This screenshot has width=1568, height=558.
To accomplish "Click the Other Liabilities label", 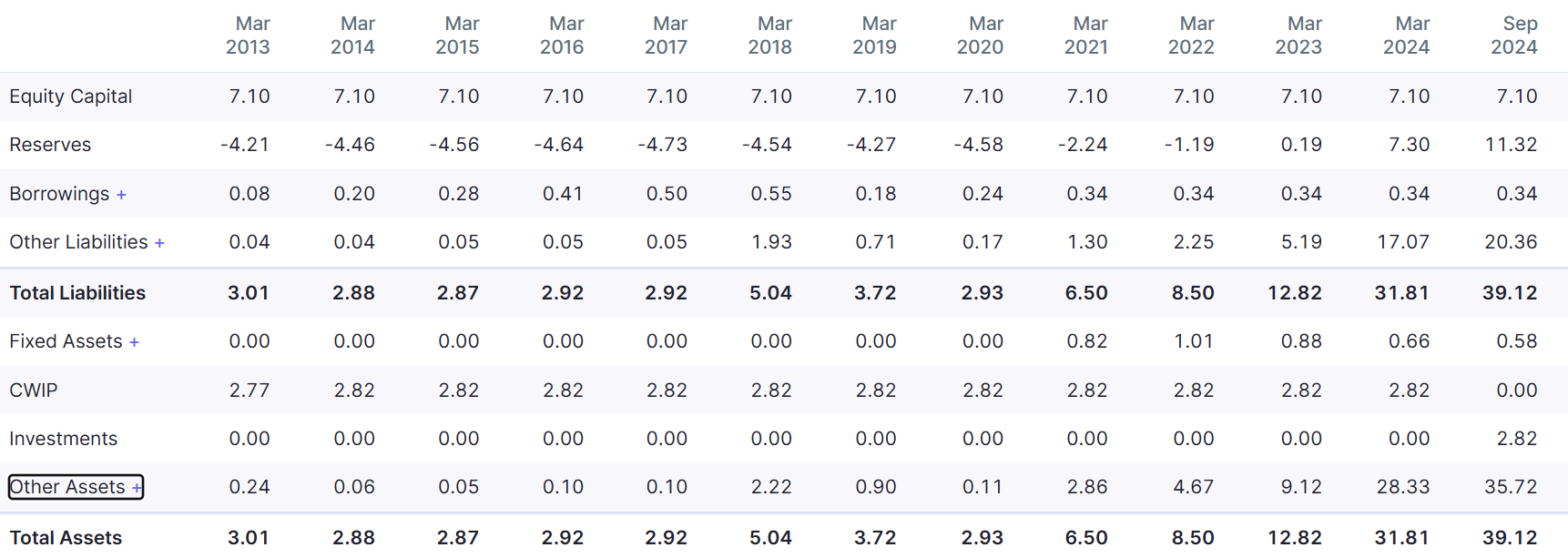I will pos(78,242).
